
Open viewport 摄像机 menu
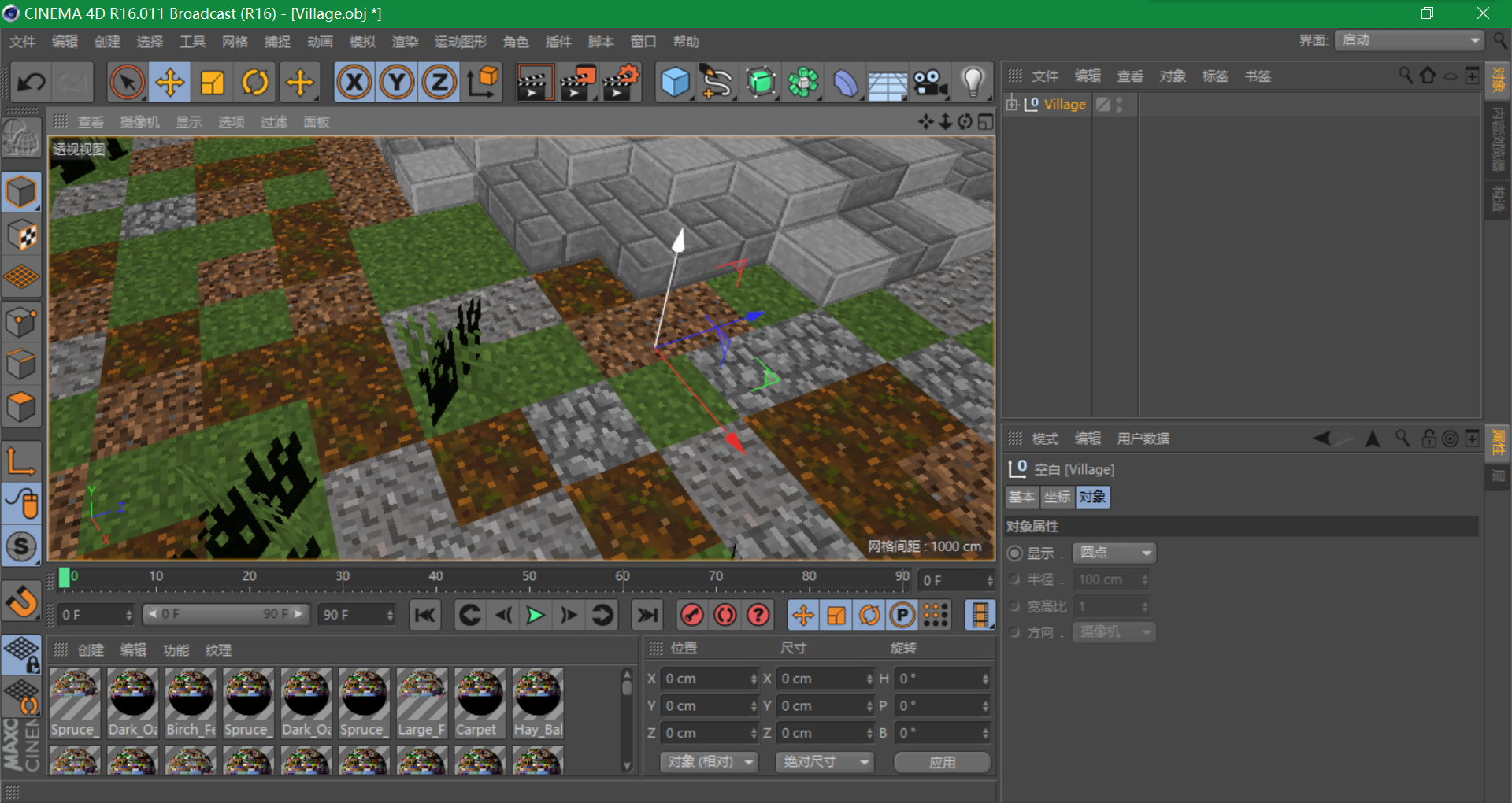tap(139, 122)
